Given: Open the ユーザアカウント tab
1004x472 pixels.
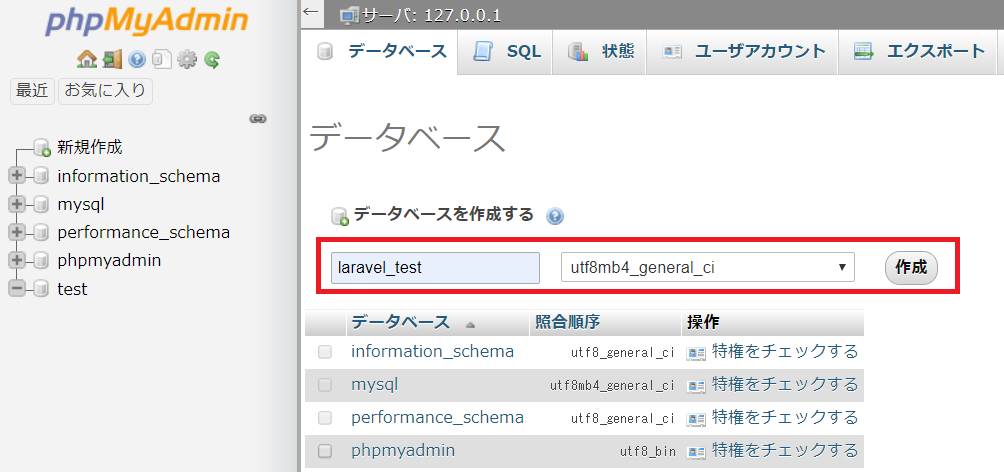Looking at the screenshot, I should [744, 51].
